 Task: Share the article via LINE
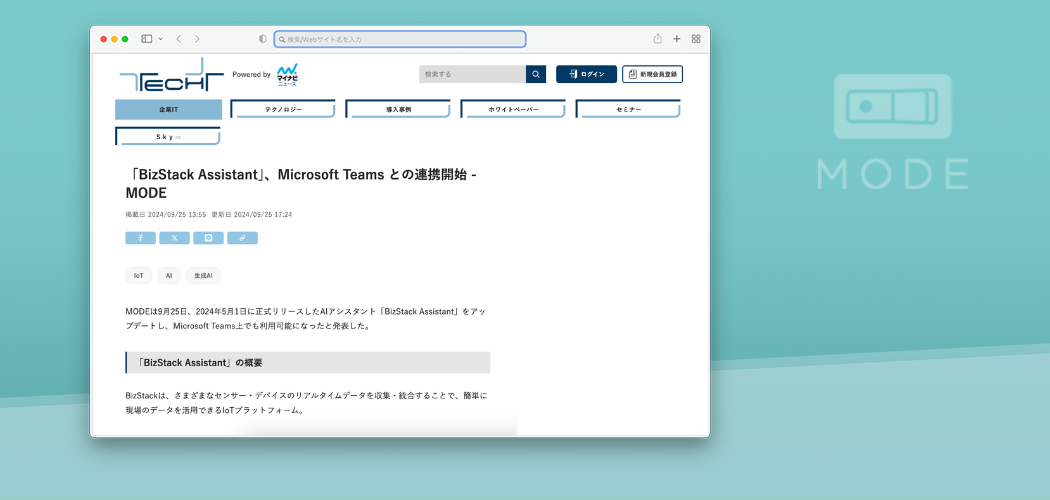(208, 238)
